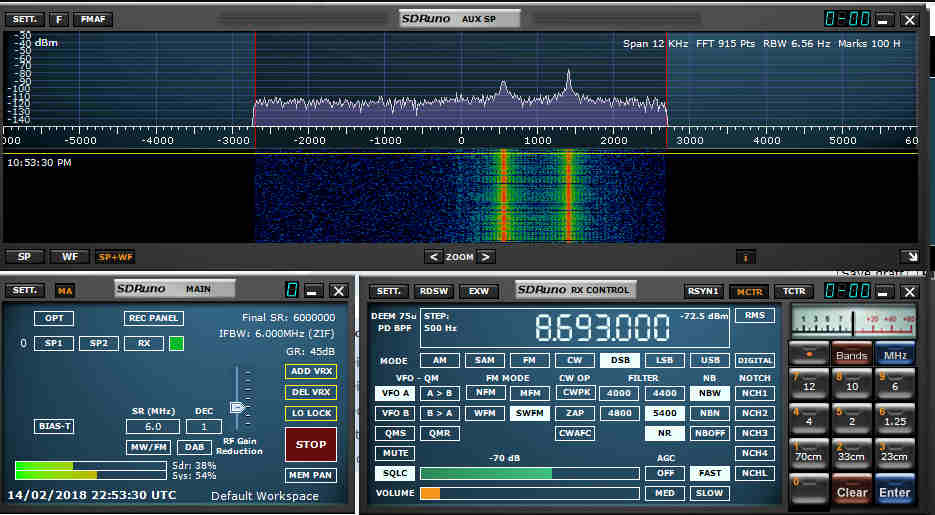Click the keypad Clear button
The height and width of the screenshot is (515, 935).
tap(852, 490)
